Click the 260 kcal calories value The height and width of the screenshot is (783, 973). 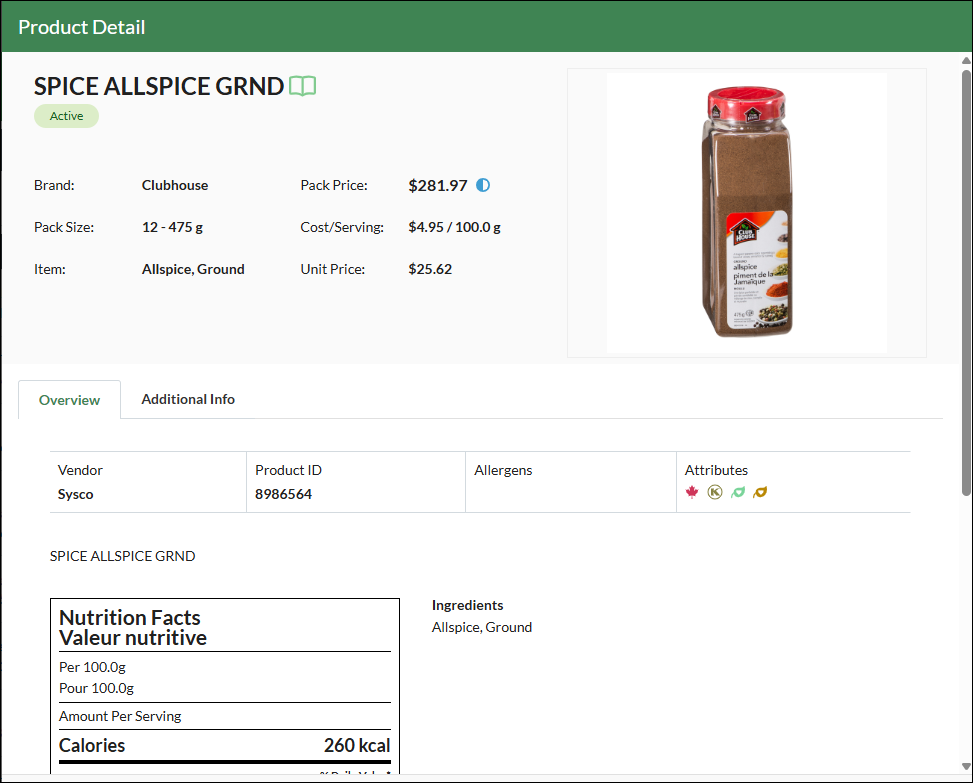[357, 745]
